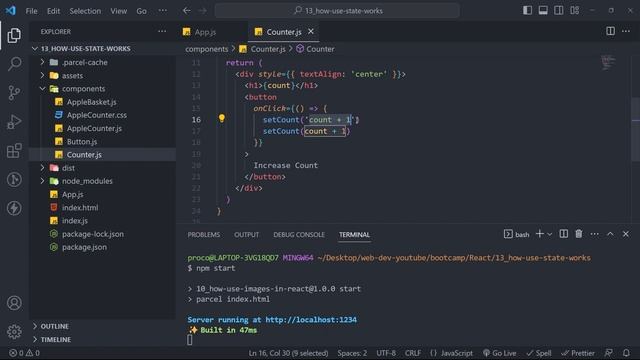Close the terminal panel

coord(626,234)
